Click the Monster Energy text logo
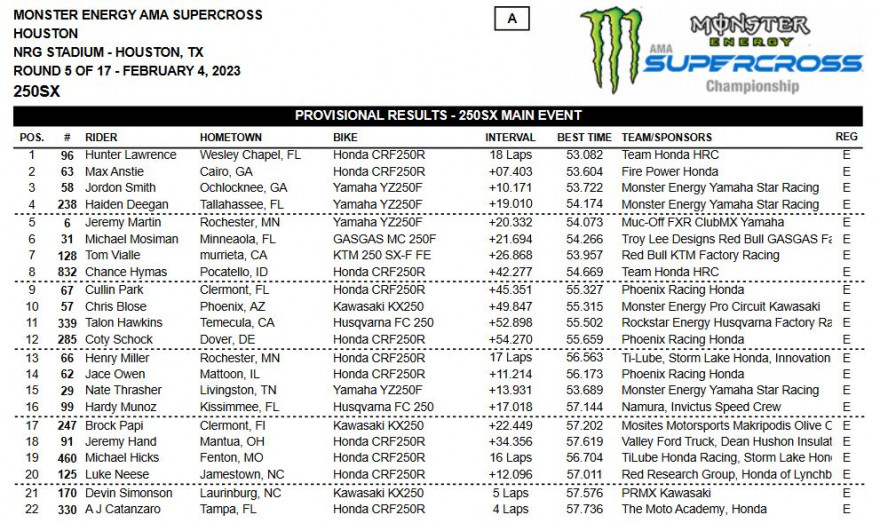This screenshot has width=880, height=523. (750, 31)
